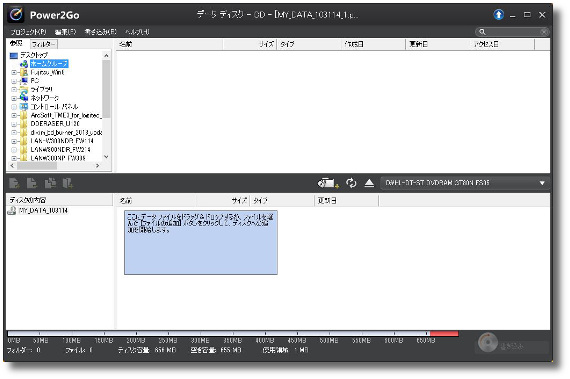Click the blue update arrow icon in title bar
Image resolution: width=570 pixels, height=379 pixels.
(498, 15)
